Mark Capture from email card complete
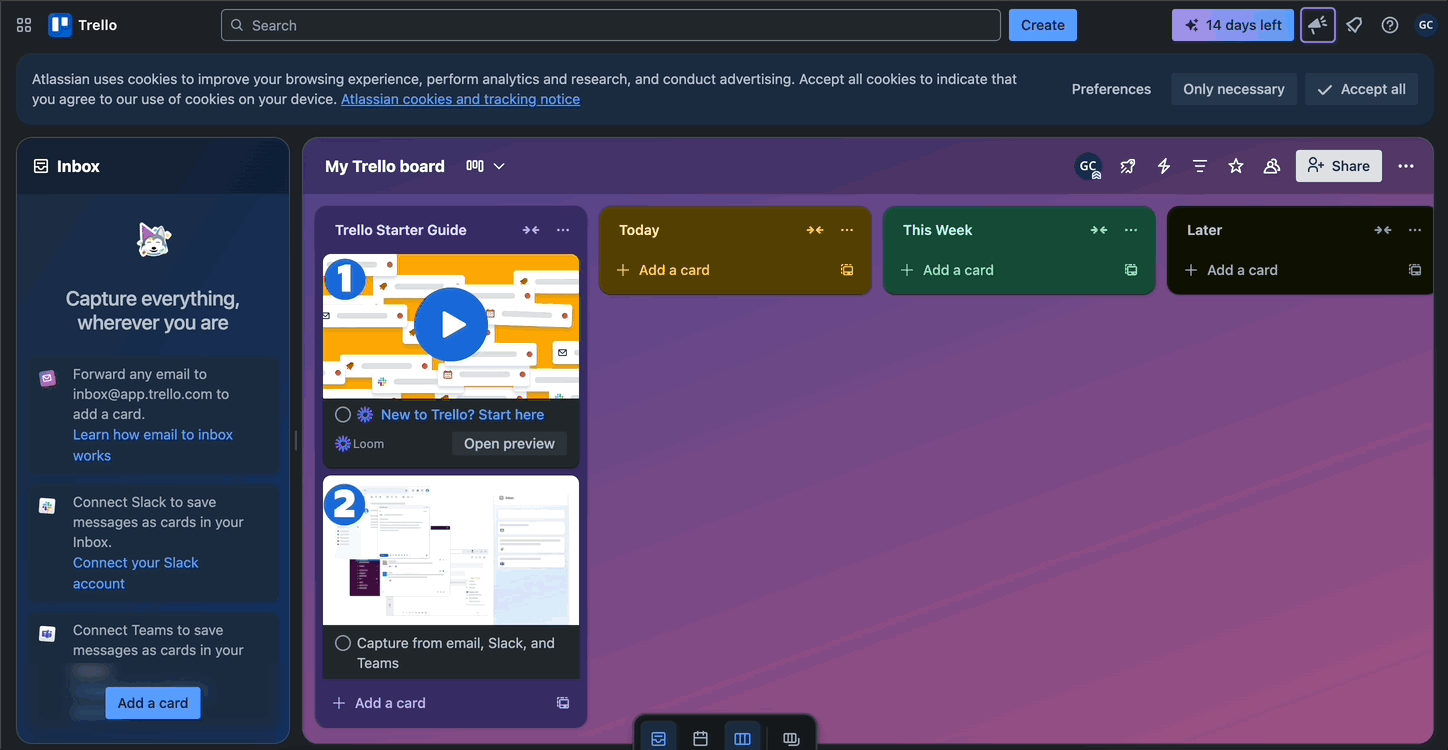This screenshot has width=1448, height=750. click(343, 643)
